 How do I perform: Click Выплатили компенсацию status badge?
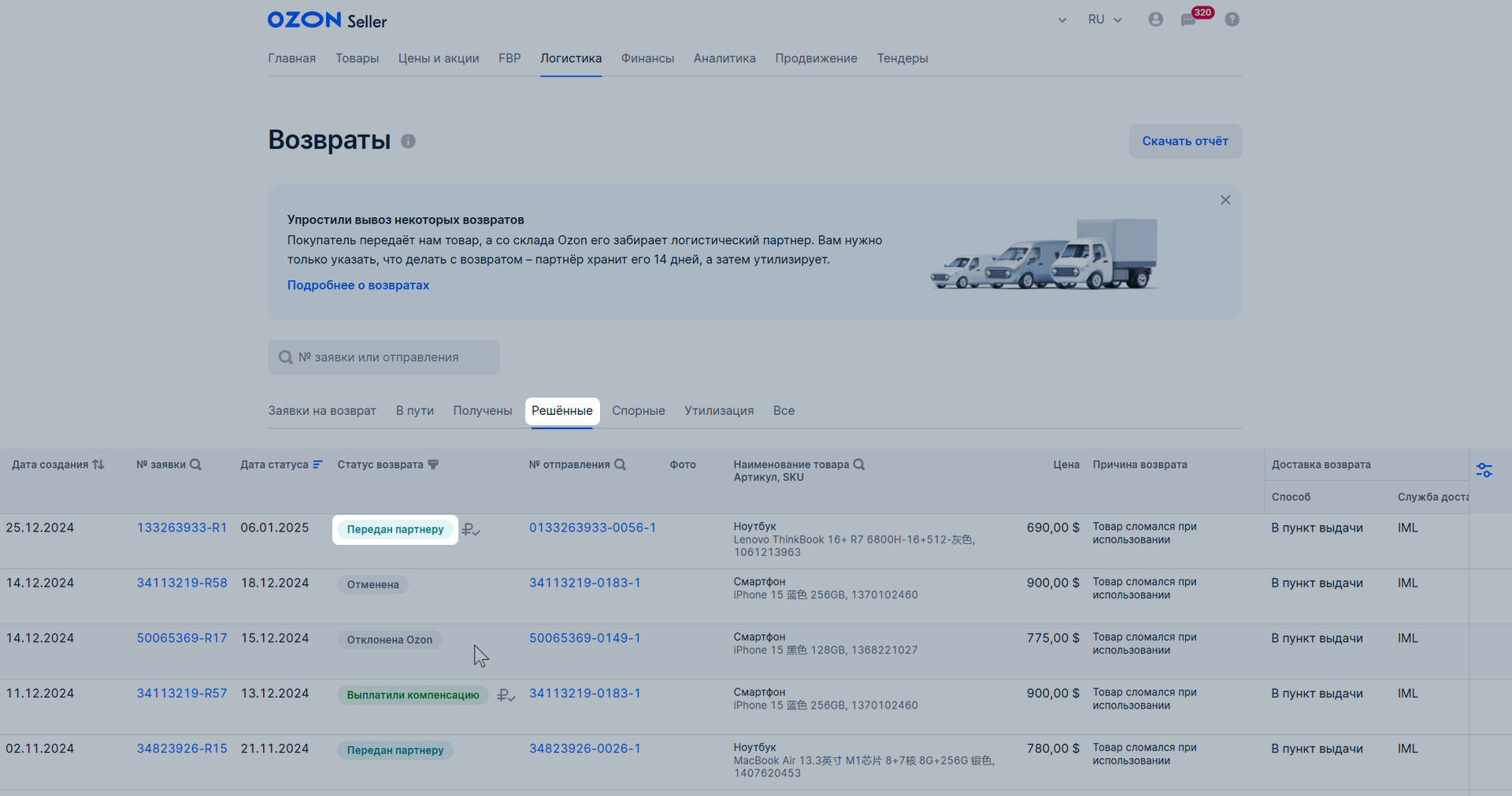(x=413, y=695)
